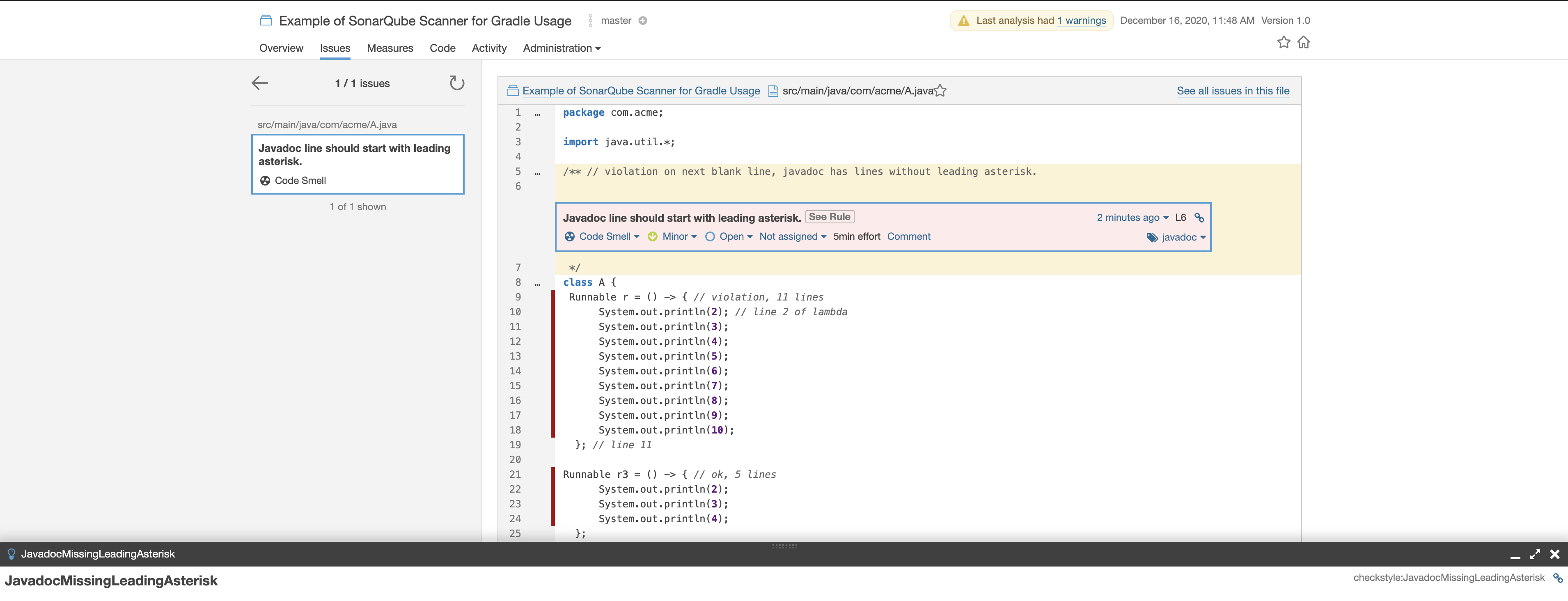Favorite the project with star icon

click(x=1283, y=42)
